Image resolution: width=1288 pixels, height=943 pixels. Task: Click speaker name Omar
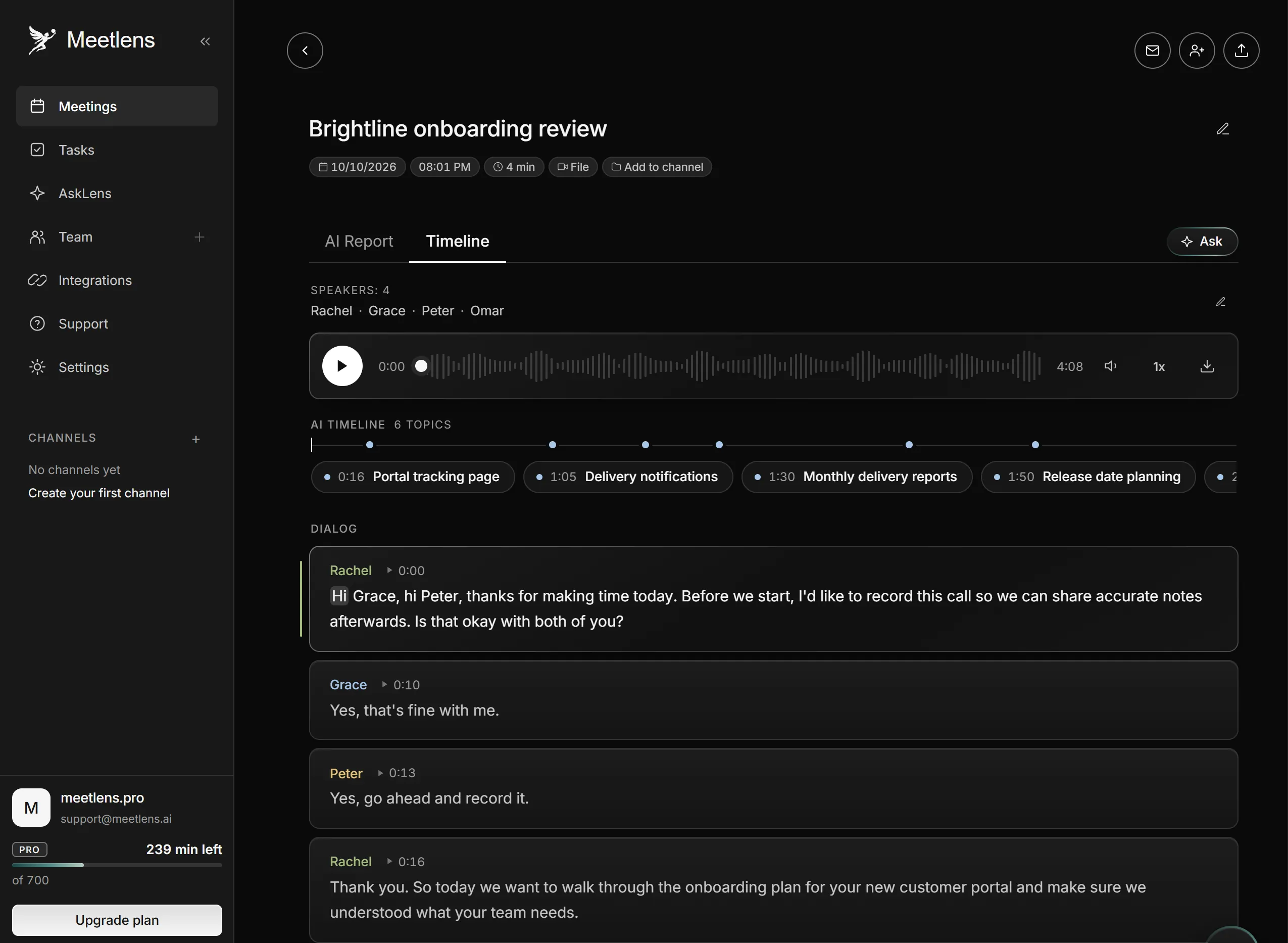click(x=486, y=310)
